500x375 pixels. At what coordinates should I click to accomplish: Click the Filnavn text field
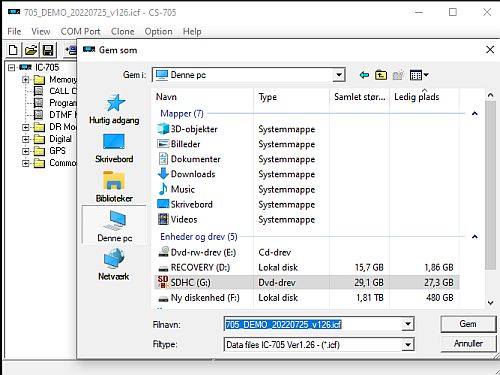pyautogui.click(x=313, y=324)
